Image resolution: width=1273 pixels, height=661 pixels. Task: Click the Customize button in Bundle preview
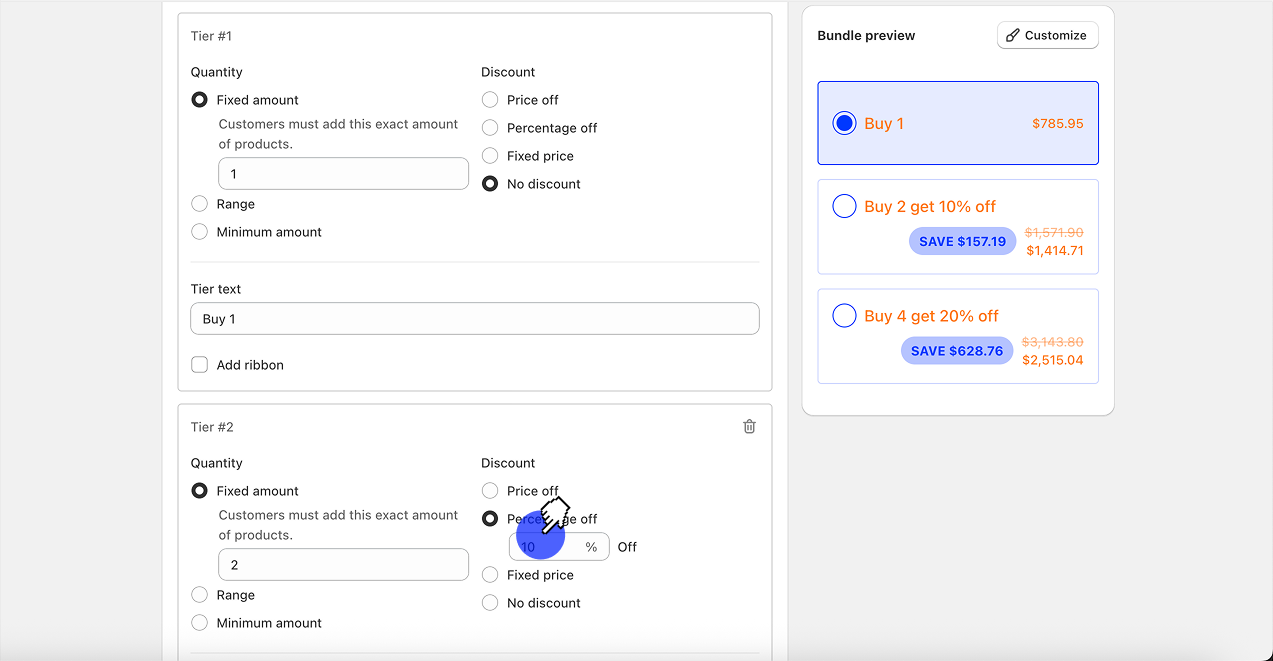point(1047,35)
